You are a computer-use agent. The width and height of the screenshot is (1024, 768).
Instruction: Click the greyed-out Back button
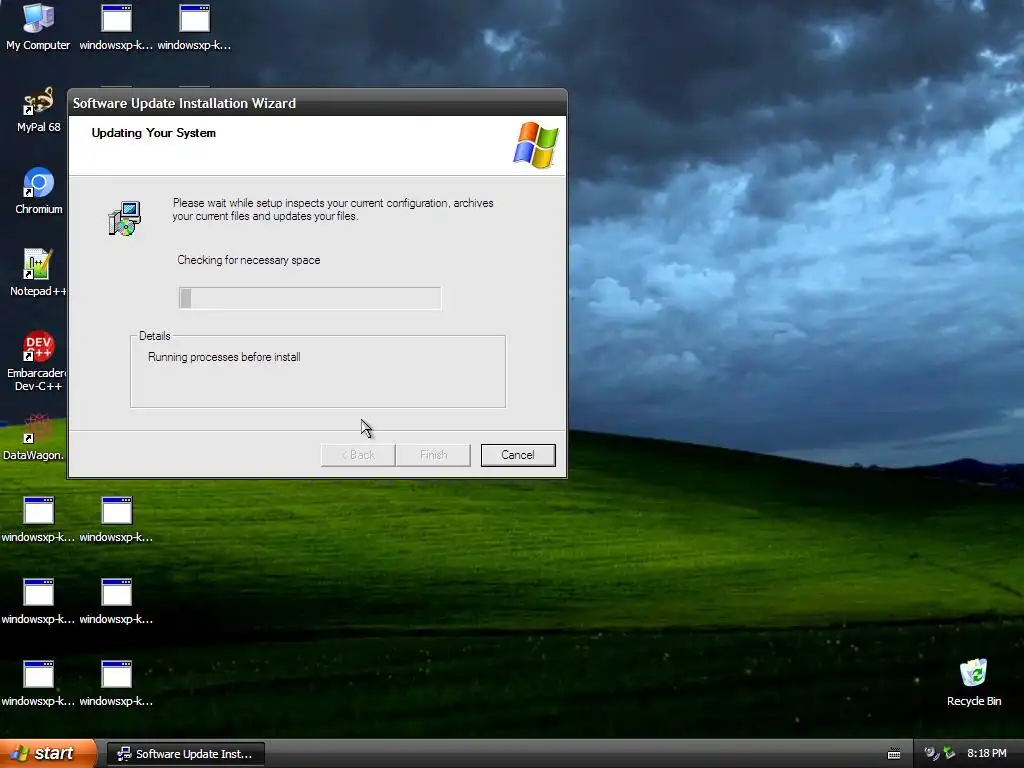coord(358,455)
